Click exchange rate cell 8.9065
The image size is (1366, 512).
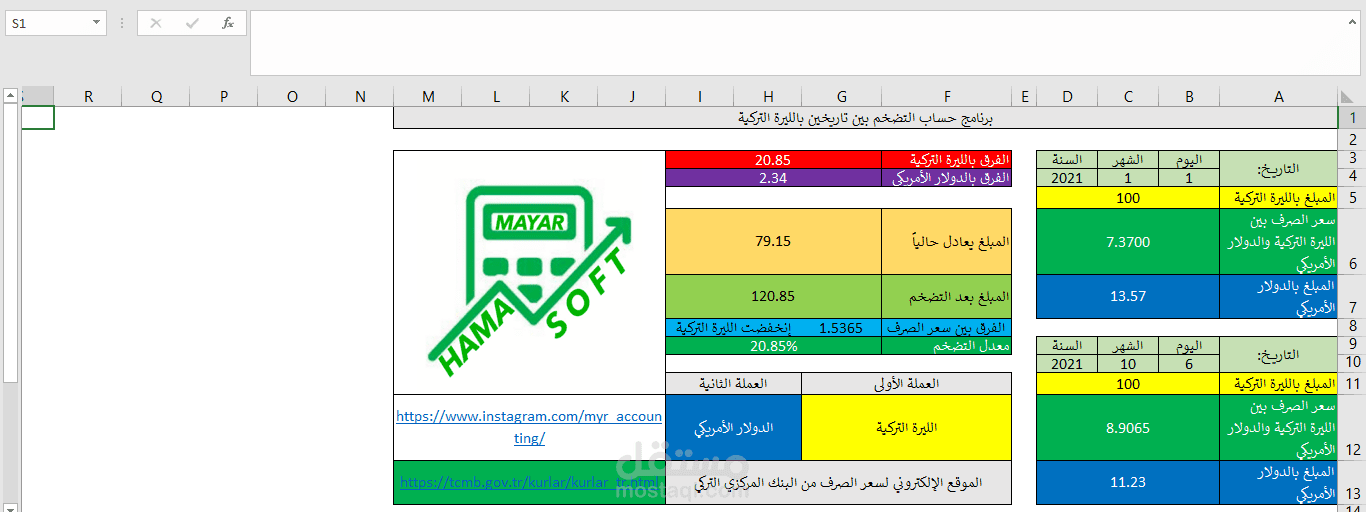click(1128, 427)
